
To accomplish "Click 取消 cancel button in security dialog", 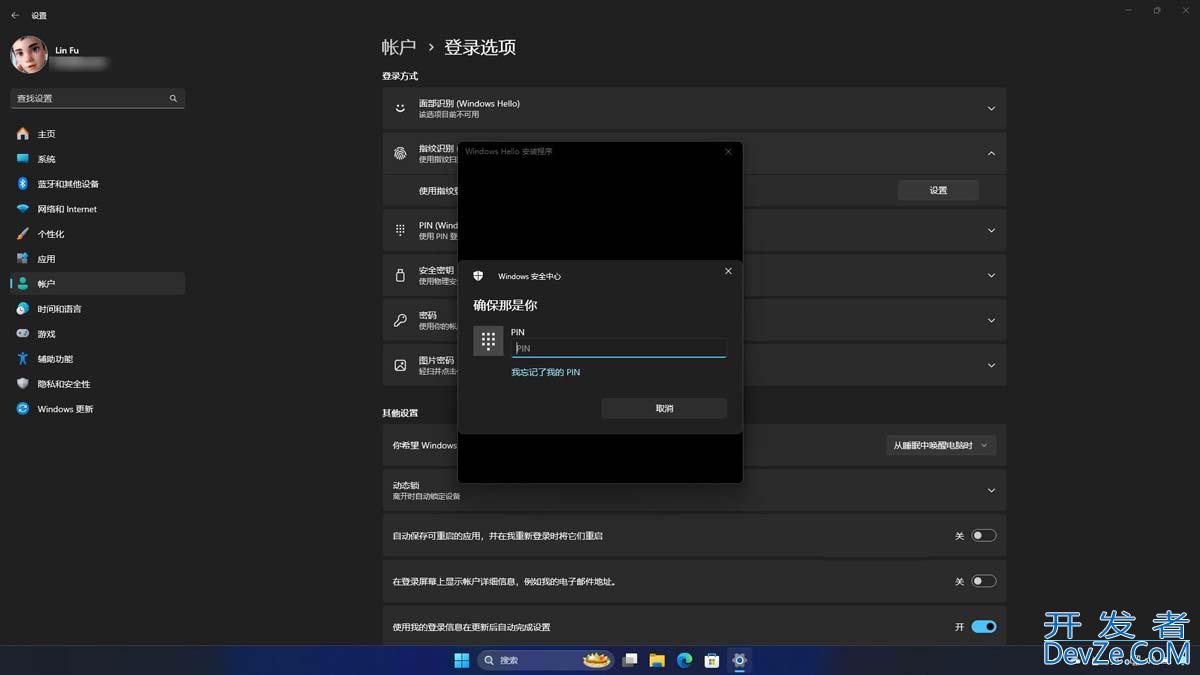I will (664, 408).
